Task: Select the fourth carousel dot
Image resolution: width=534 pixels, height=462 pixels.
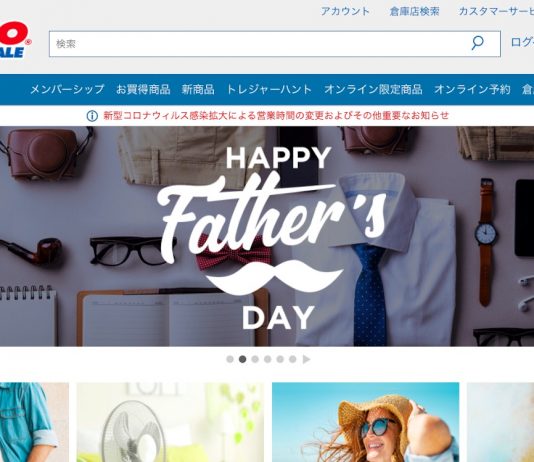Action: point(268,359)
